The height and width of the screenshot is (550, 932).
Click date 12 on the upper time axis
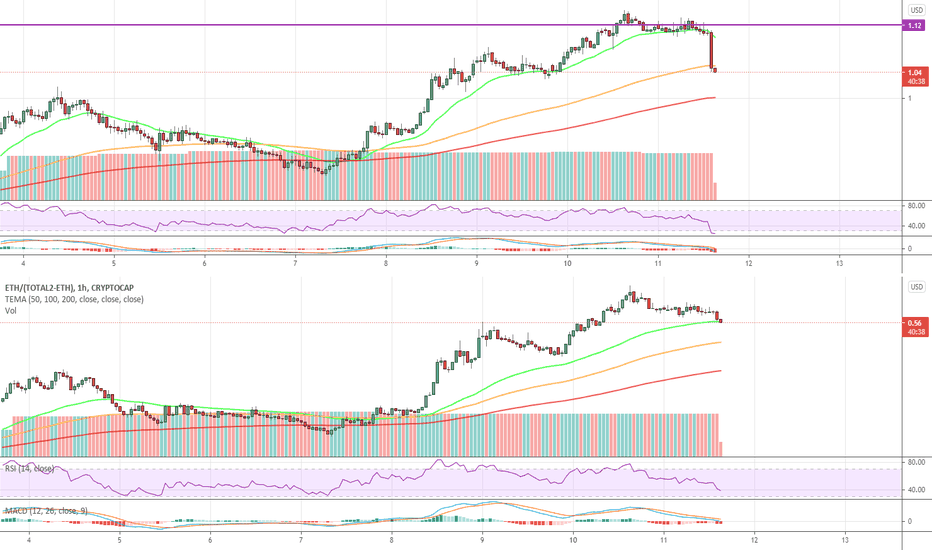(749, 263)
